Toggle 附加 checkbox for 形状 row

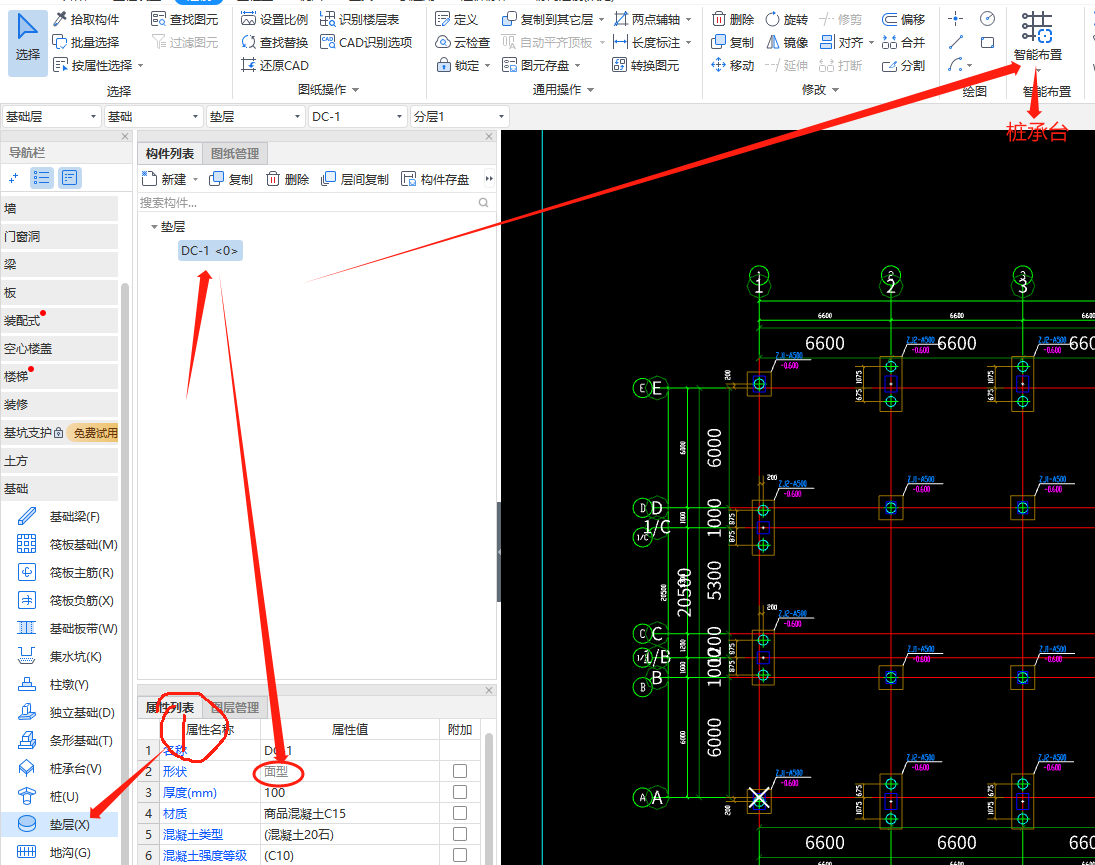[x=460, y=771]
